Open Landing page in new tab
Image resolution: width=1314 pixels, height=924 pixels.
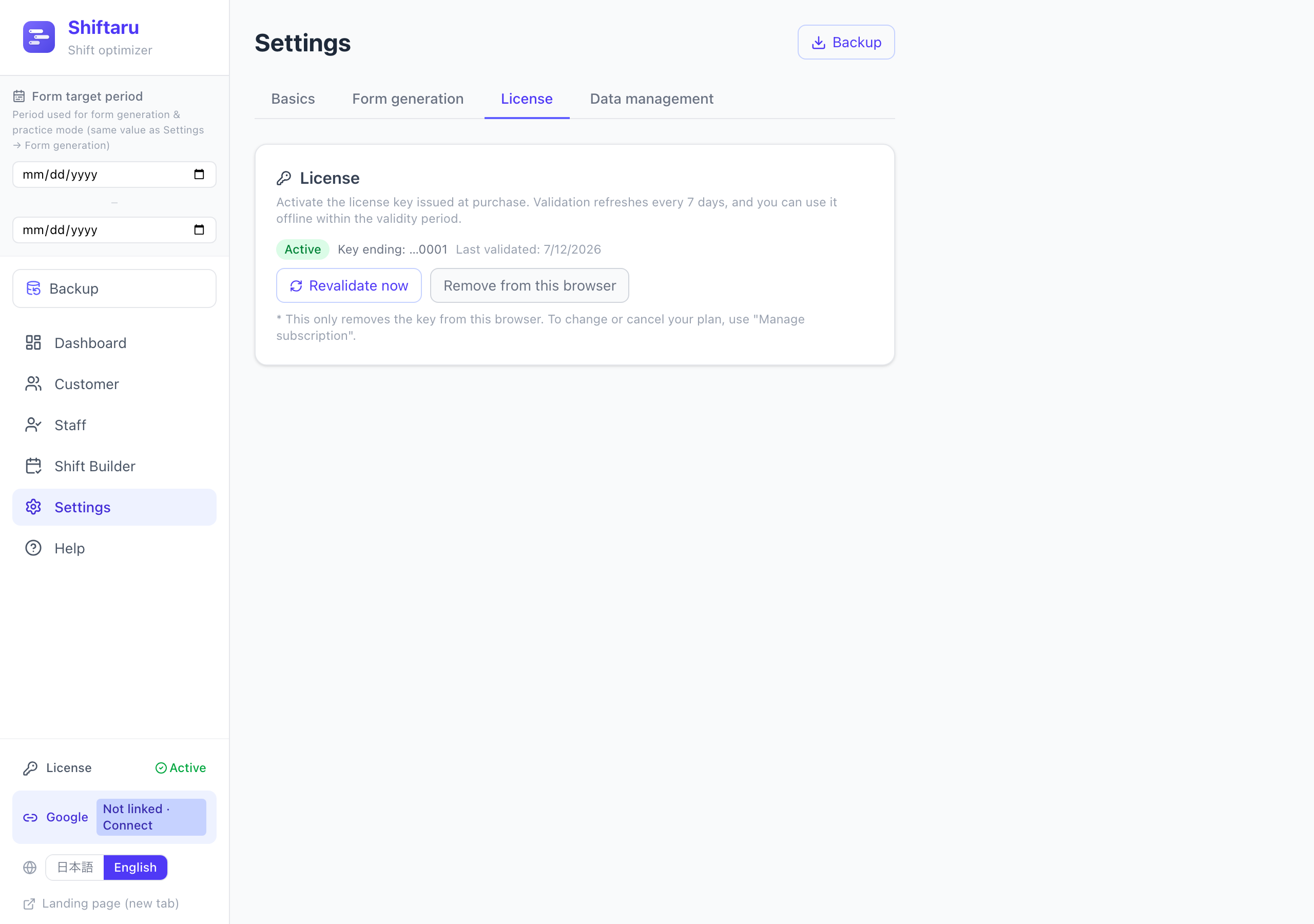coord(101,903)
